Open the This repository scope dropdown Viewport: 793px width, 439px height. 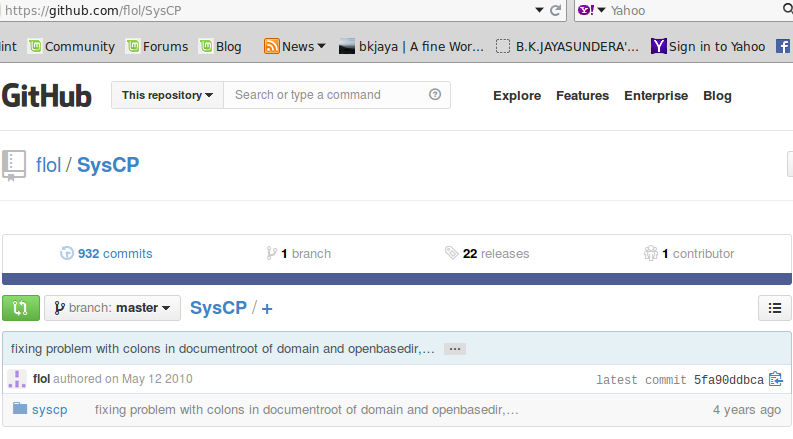coord(167,95)
